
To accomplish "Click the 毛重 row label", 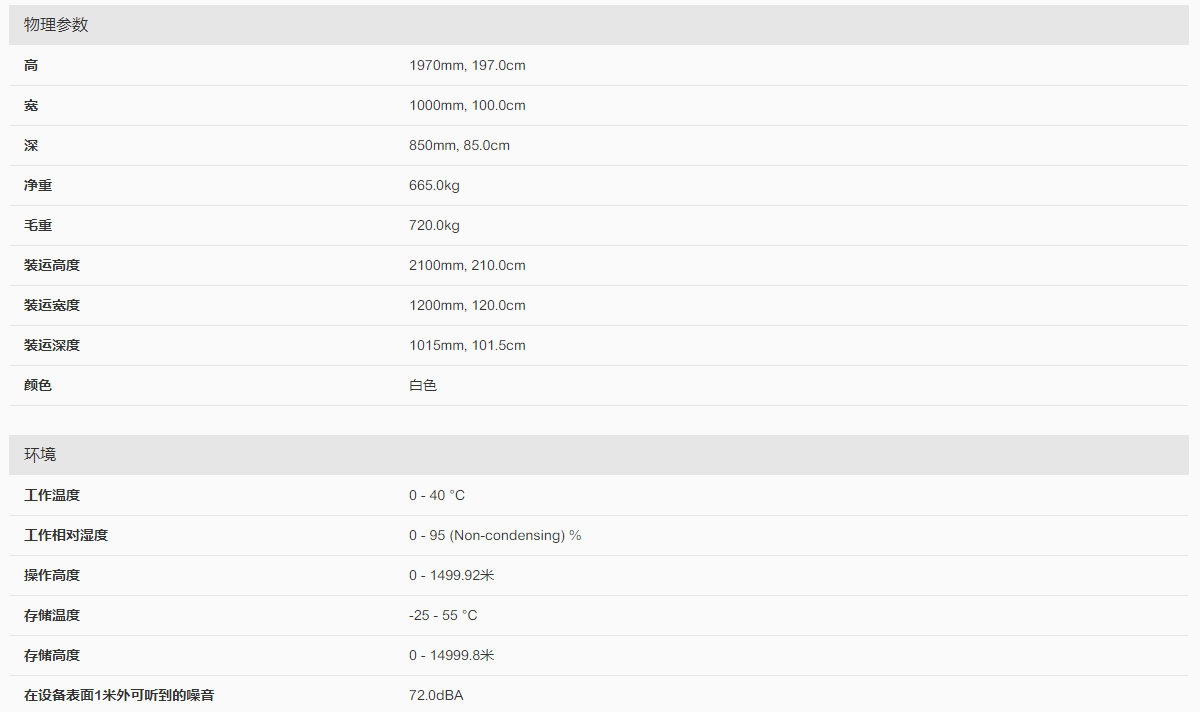I will (38, 226).
